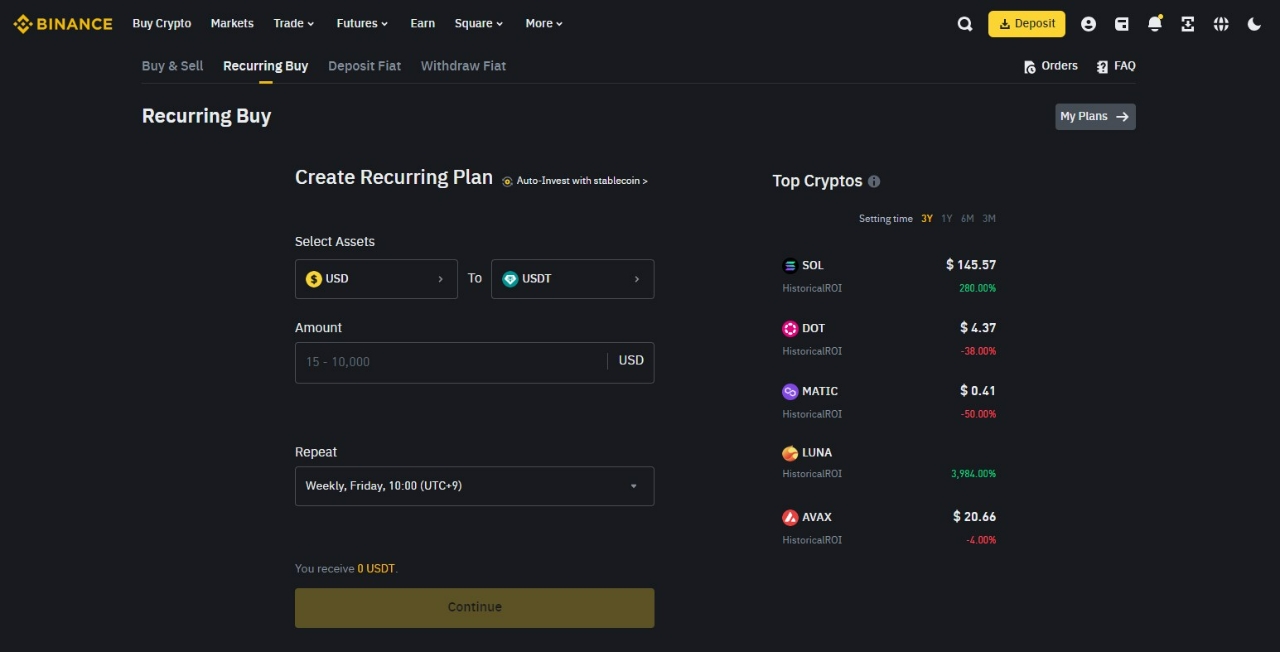This screenshot has height=652, width=1280.
Task: Switch to the Withdraw Fiat tab
Action: (463, 66)
